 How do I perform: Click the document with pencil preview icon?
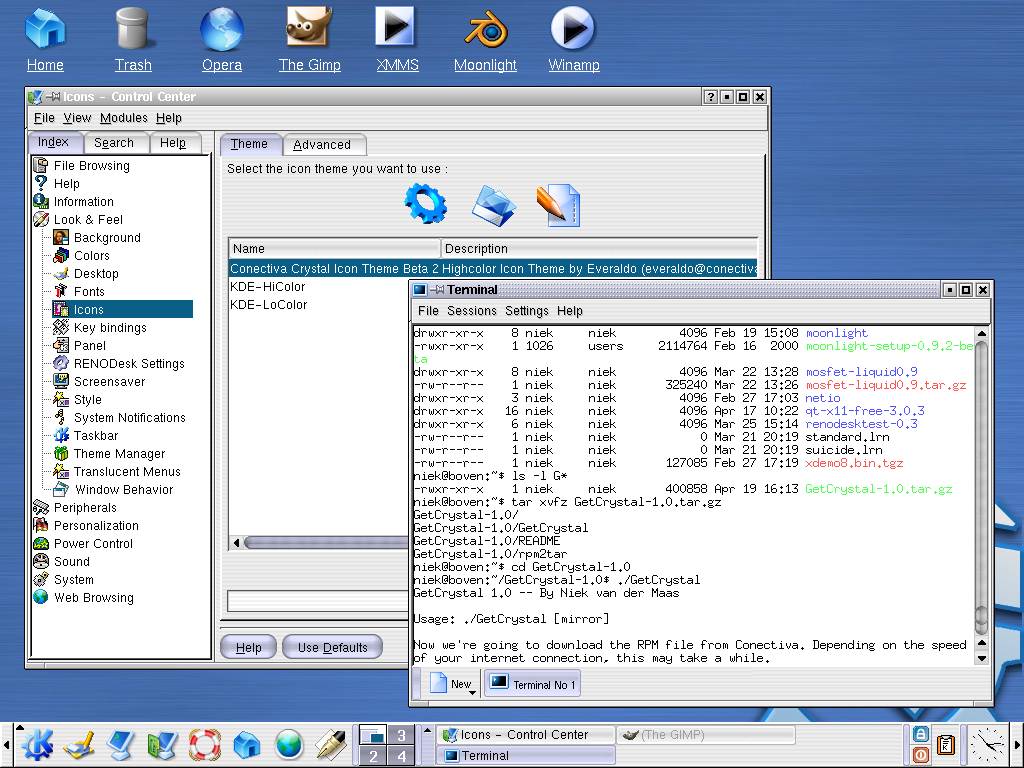coord(558,205)
